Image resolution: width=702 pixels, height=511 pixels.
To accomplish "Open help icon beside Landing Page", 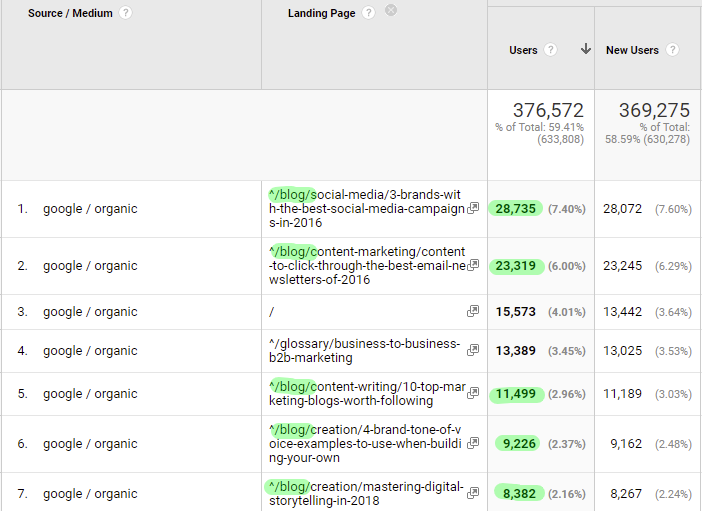I will coord(368,13).
